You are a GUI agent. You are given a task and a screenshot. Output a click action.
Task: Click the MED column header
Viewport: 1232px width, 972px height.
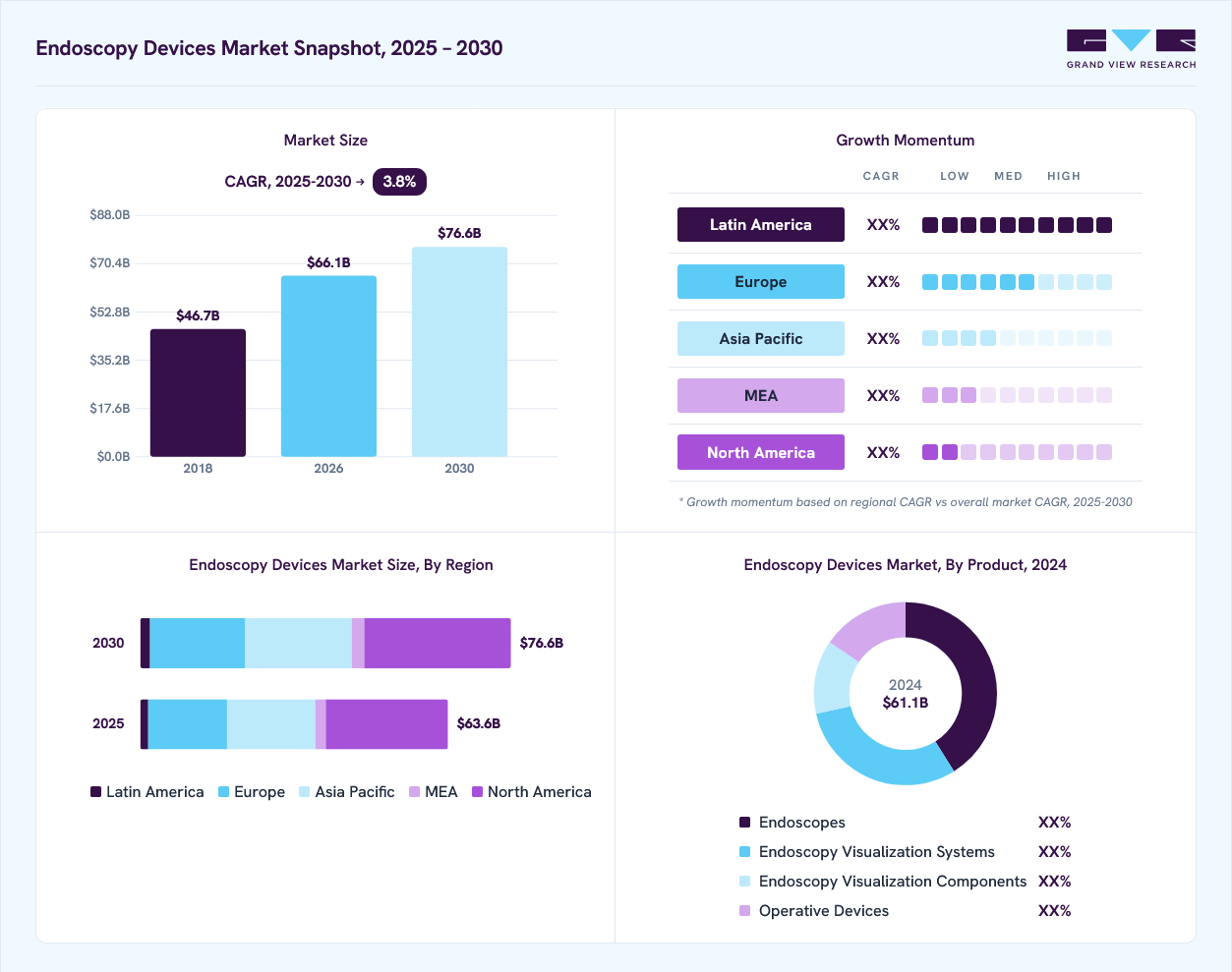(1008, 176)
